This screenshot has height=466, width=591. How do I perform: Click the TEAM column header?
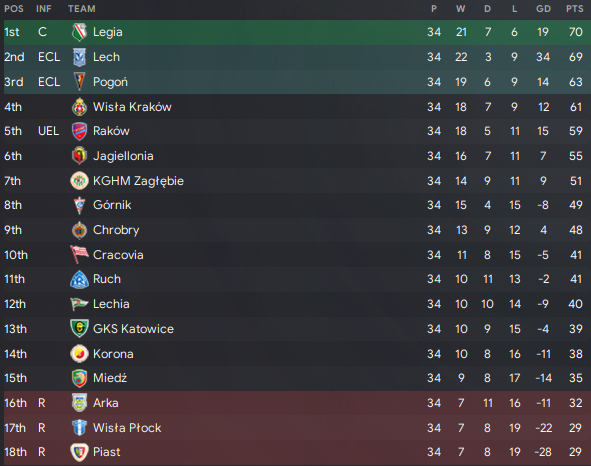pos(82,9)
